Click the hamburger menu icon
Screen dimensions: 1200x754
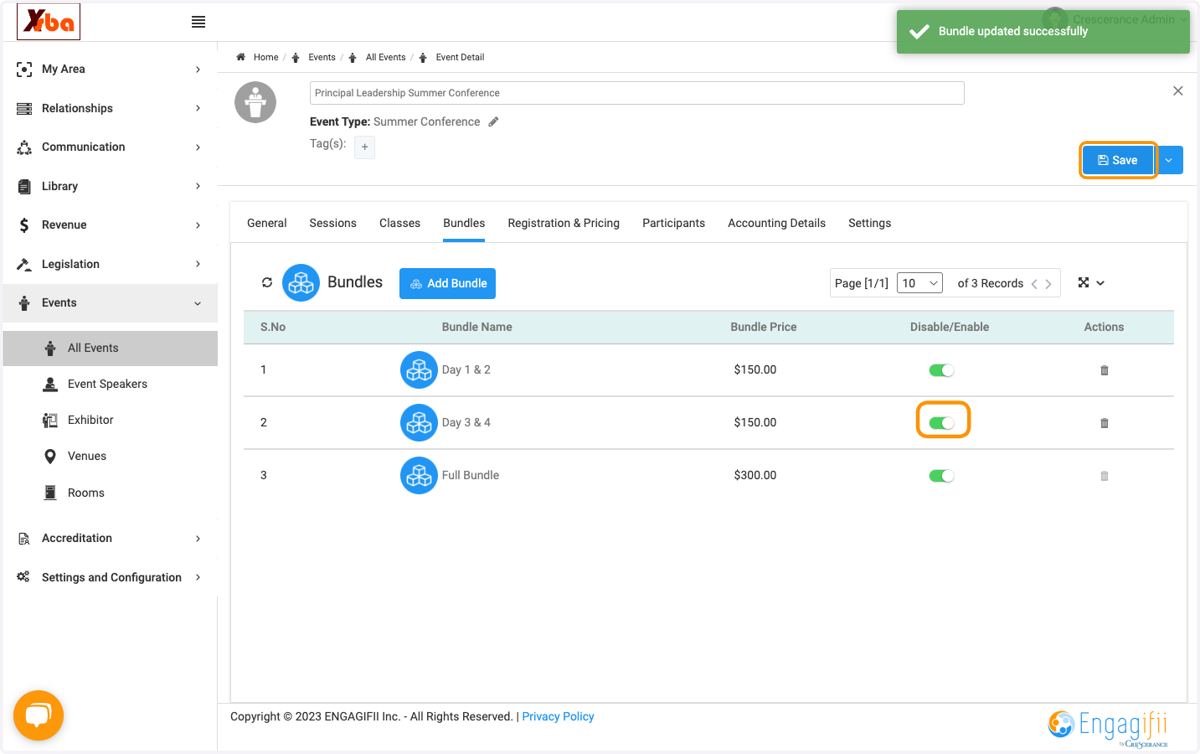coord(198,22)
